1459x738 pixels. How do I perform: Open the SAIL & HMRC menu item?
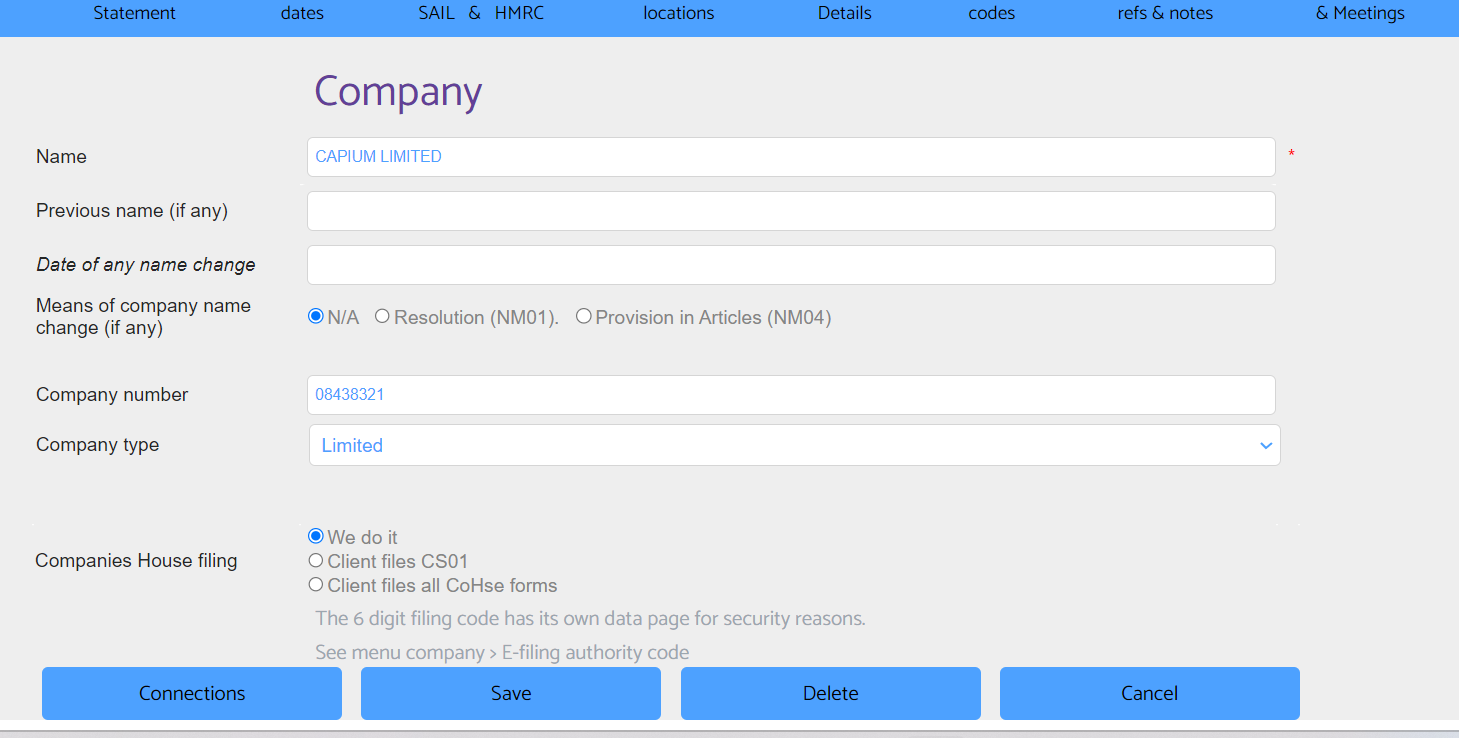(481, 13)
